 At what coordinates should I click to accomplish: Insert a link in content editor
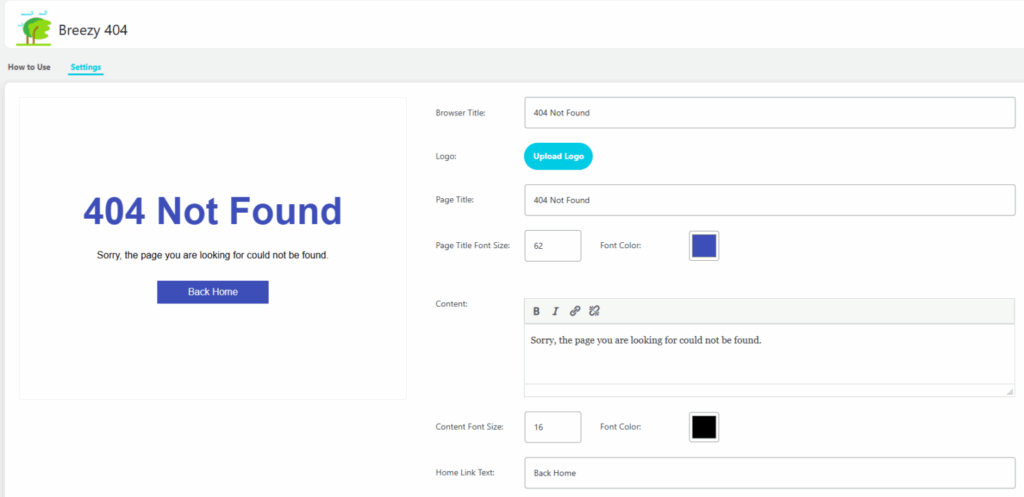(574, 311)
